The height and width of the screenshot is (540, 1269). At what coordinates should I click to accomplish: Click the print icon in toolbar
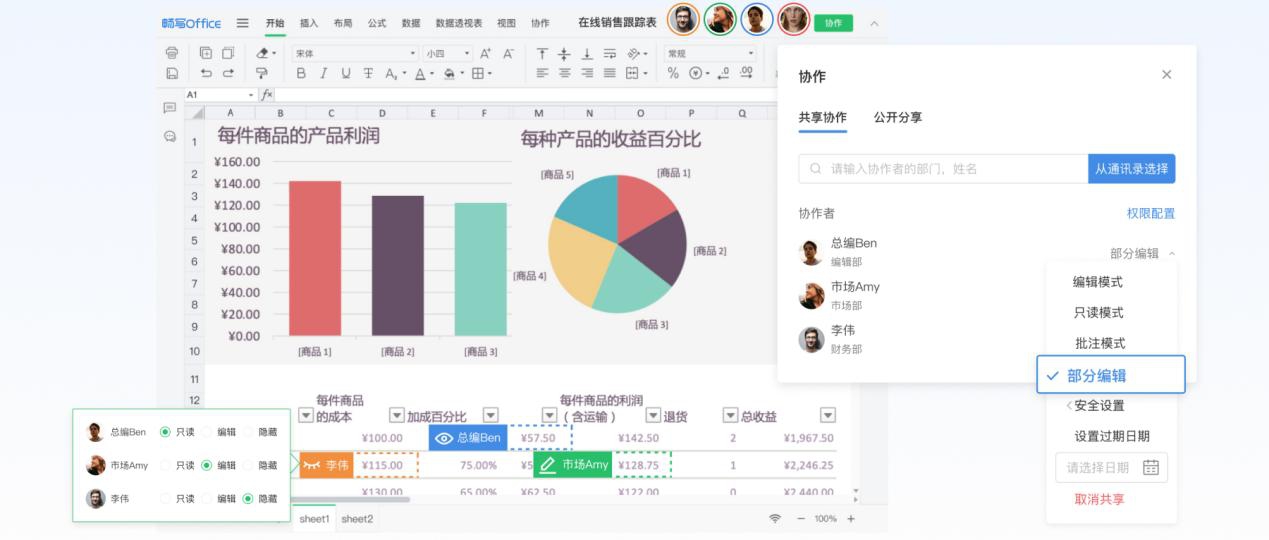172,53
